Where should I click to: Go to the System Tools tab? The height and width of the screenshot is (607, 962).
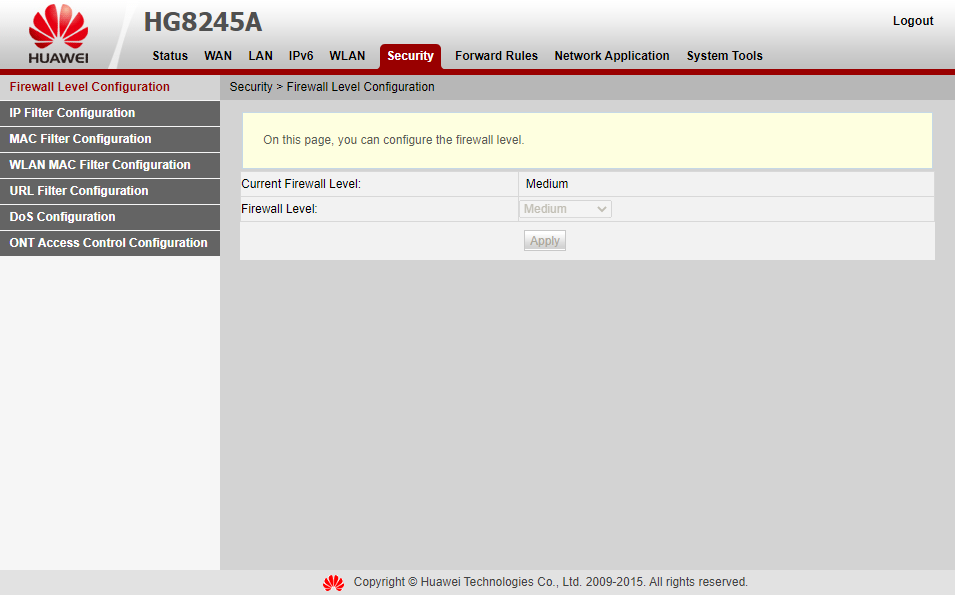coord(725,56)
